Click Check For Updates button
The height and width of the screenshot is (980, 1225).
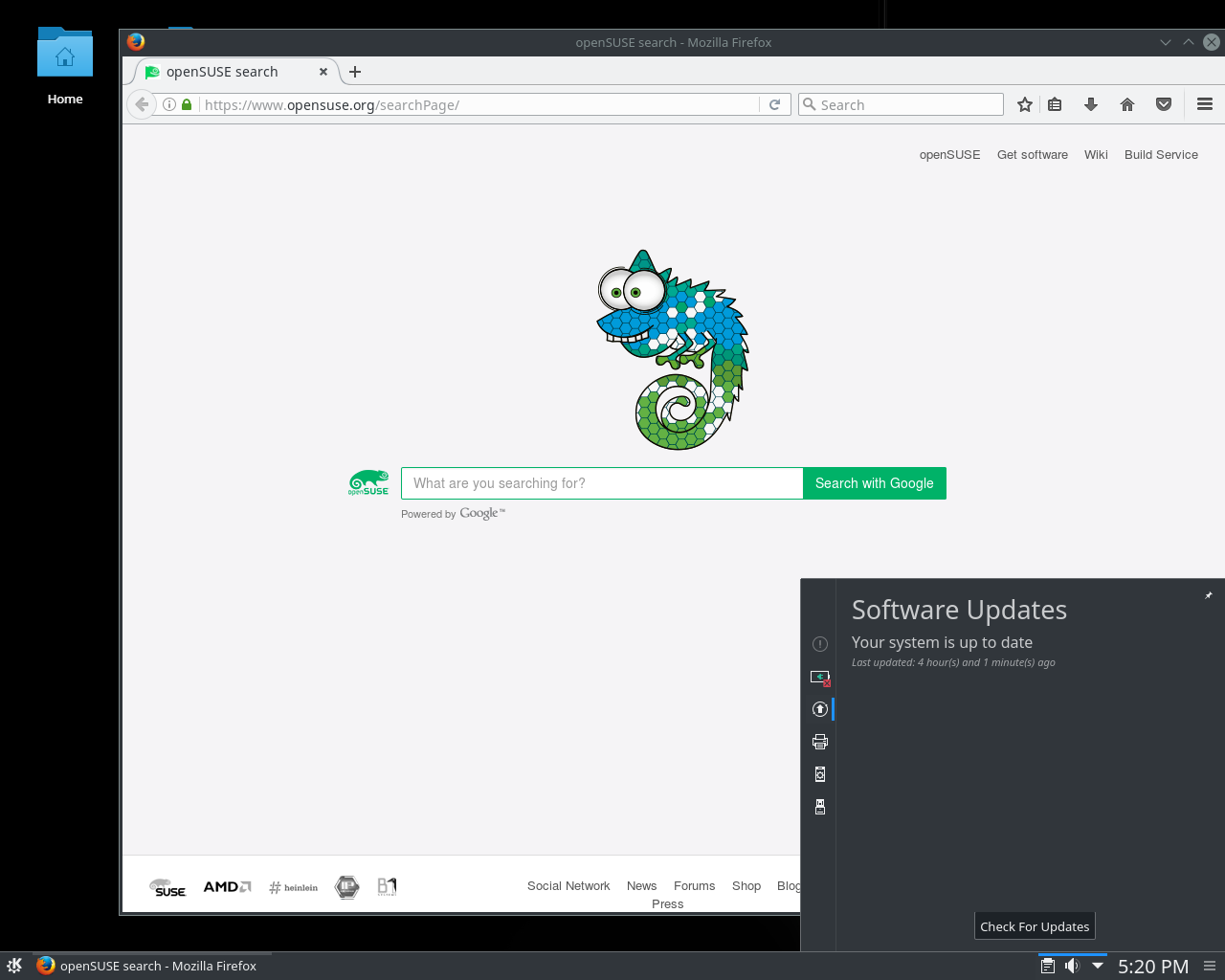1035,926
